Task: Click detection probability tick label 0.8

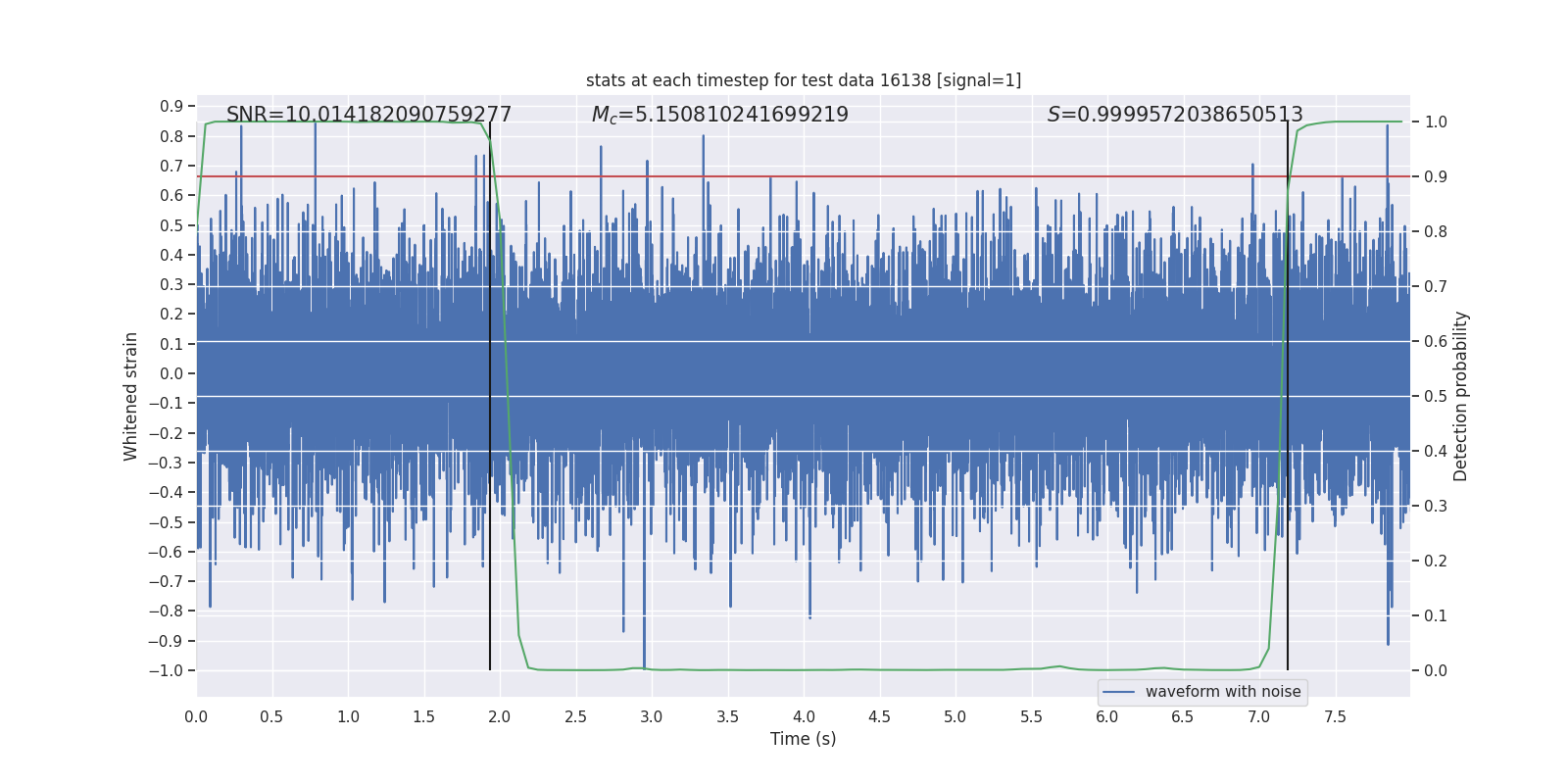Action: click(1436, 231)
